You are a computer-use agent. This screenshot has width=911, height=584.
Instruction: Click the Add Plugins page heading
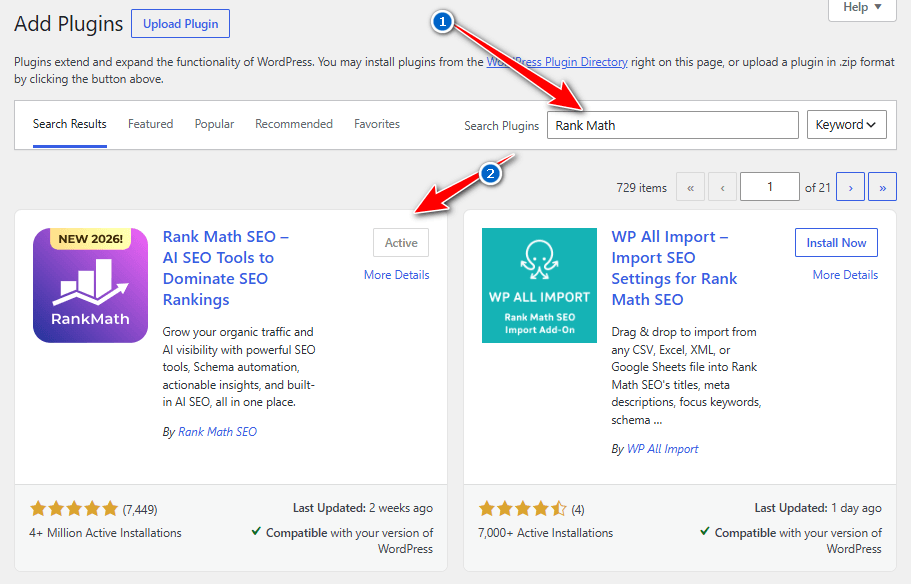pyautogui.click(x=69, y=24)
